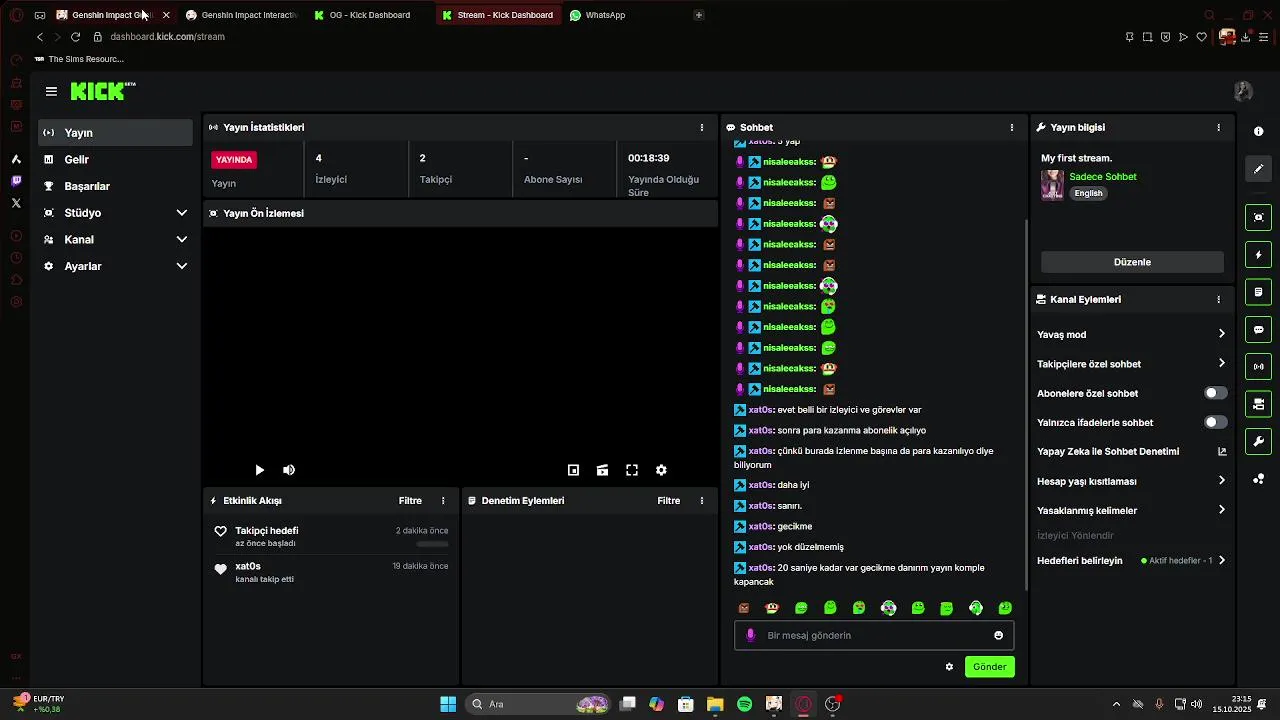1280x720 pixels.
Task: Open Windows Start menu
Action: (x=448, y=704)
